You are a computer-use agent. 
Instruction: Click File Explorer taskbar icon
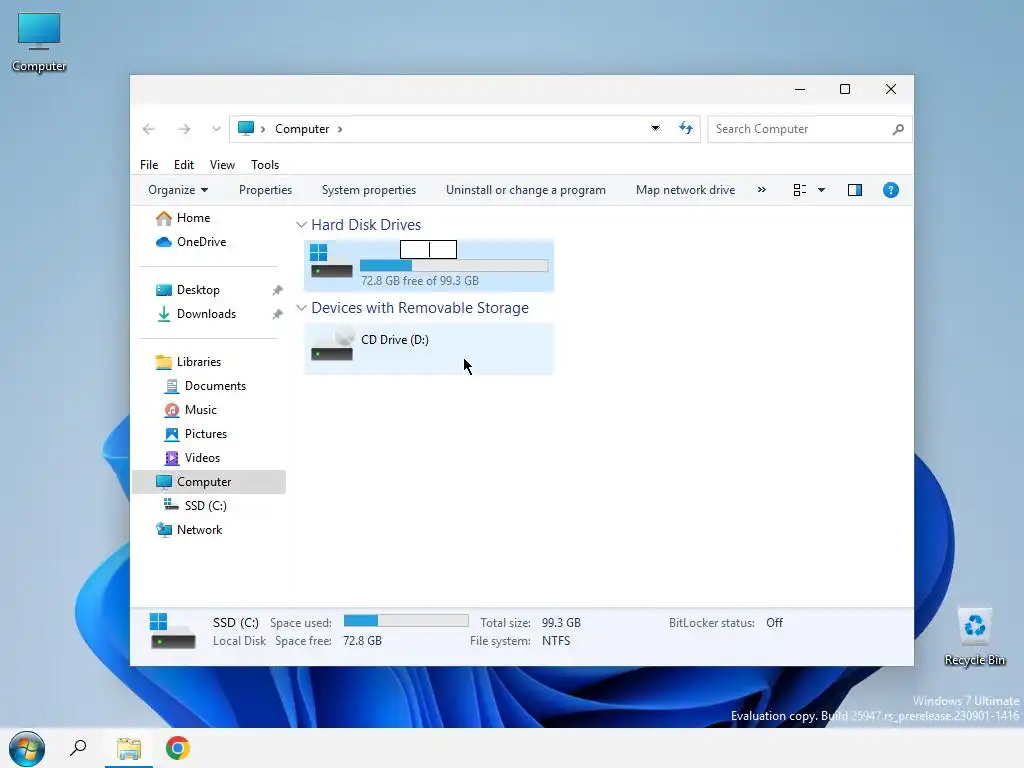click(x=129, y=748)
